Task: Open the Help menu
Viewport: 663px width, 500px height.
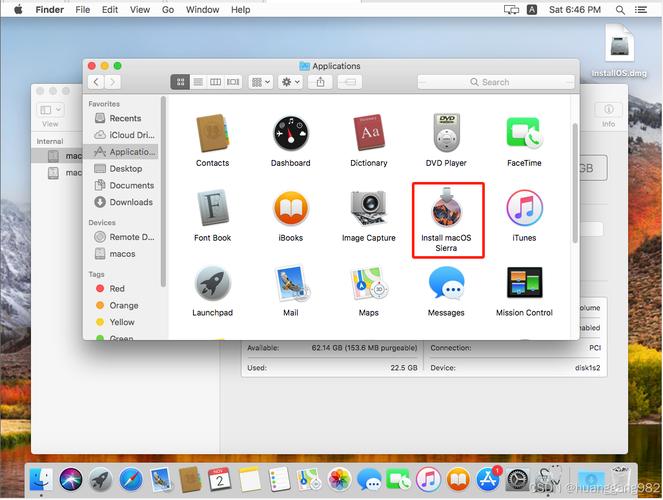Action: (x=241, y=9)
